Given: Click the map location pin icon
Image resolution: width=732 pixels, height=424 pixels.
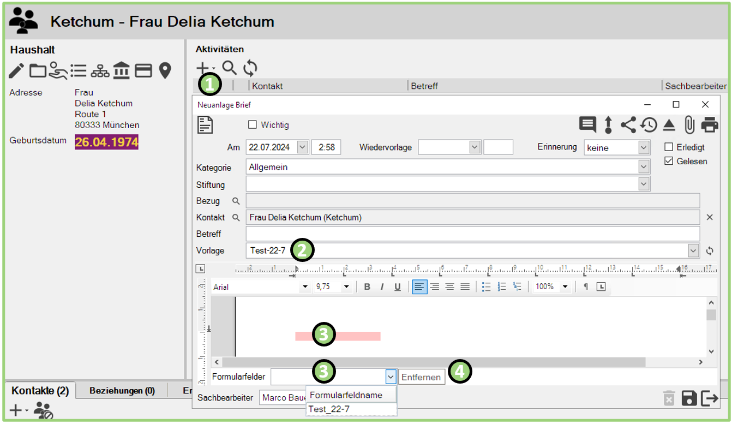Looking at the screenshot, I should click(165, 70).
